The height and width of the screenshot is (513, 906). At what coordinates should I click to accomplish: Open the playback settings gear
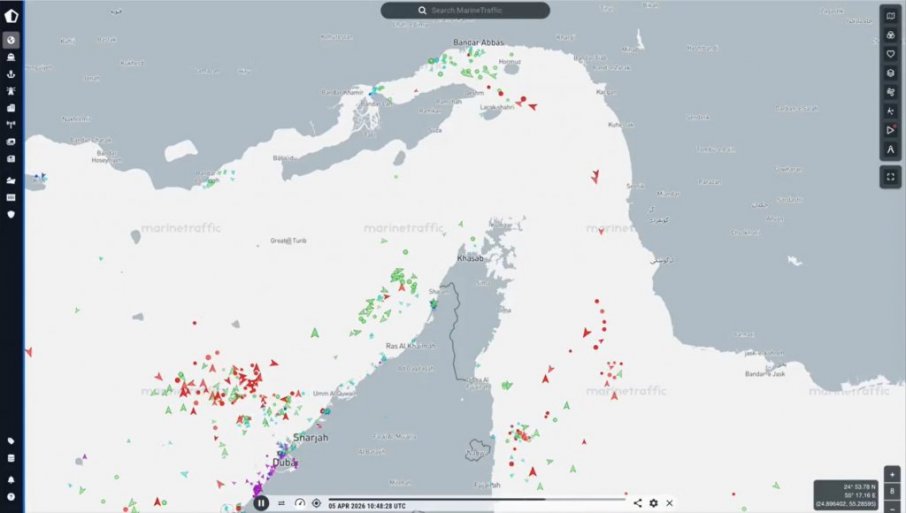tap(654, 503)
